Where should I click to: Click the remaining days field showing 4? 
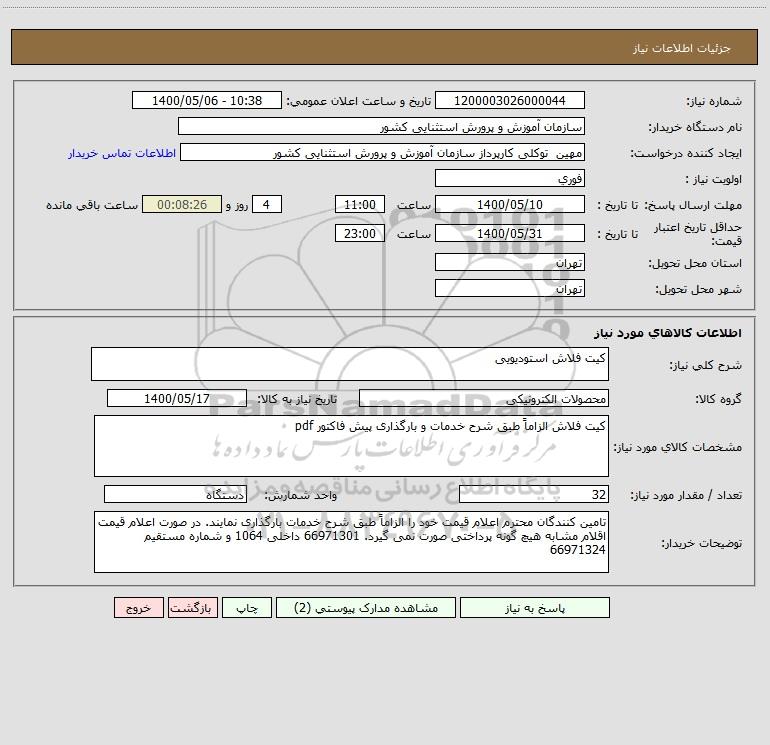[x=267, y=204]
